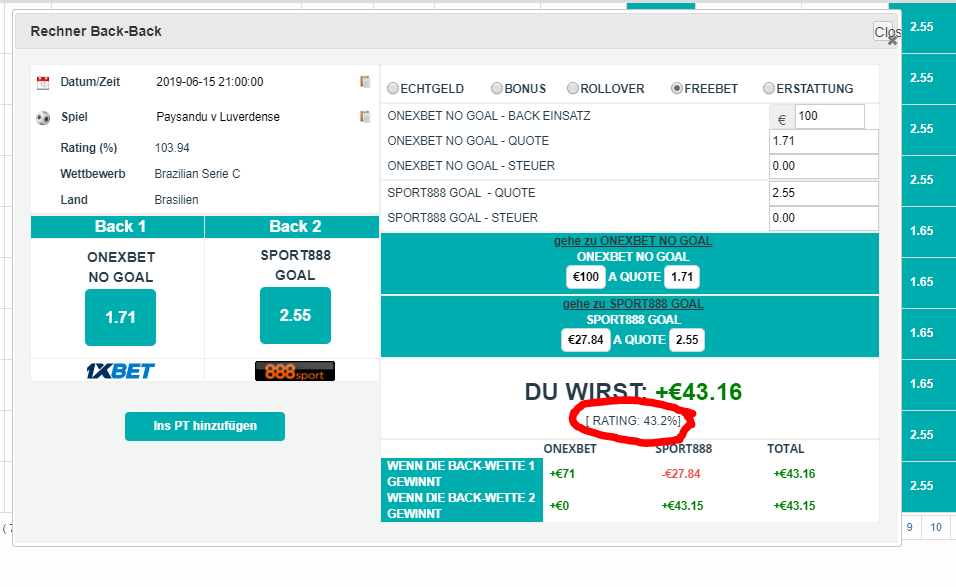Click the soccer ball icon beside Spiel
This screenshot has width=956, height=587.
click(x=43, y=117)
